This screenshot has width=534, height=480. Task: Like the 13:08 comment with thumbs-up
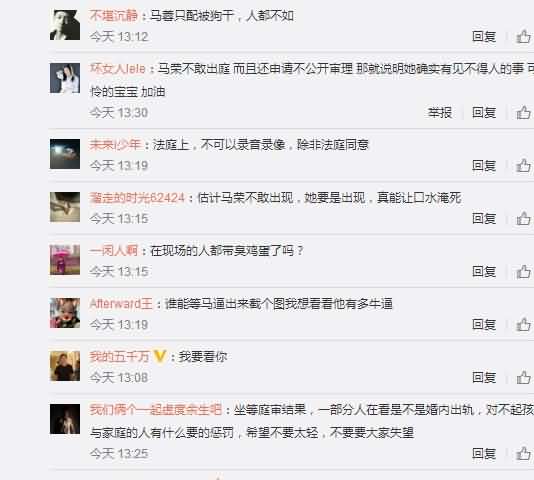(523, 377)
